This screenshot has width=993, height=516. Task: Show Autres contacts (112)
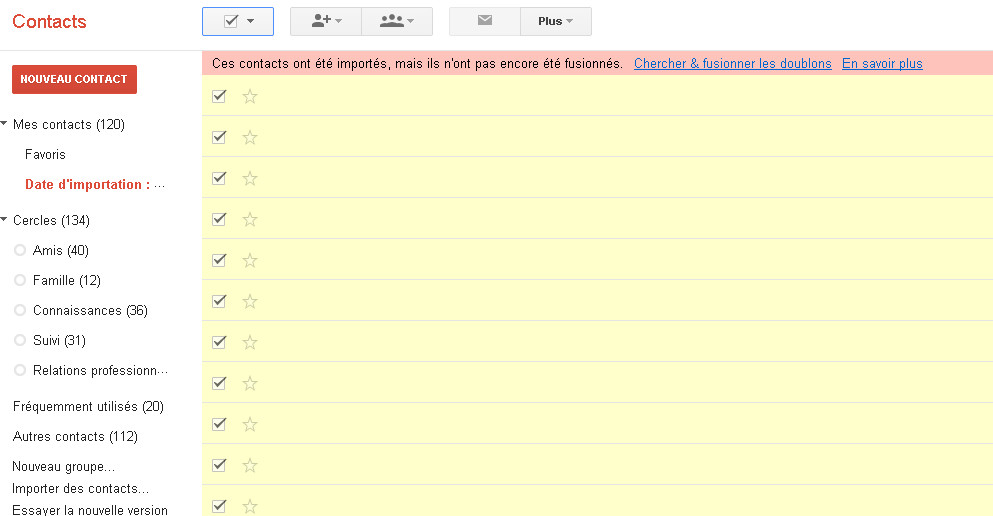pyautogui.click(x=75, y=436)
